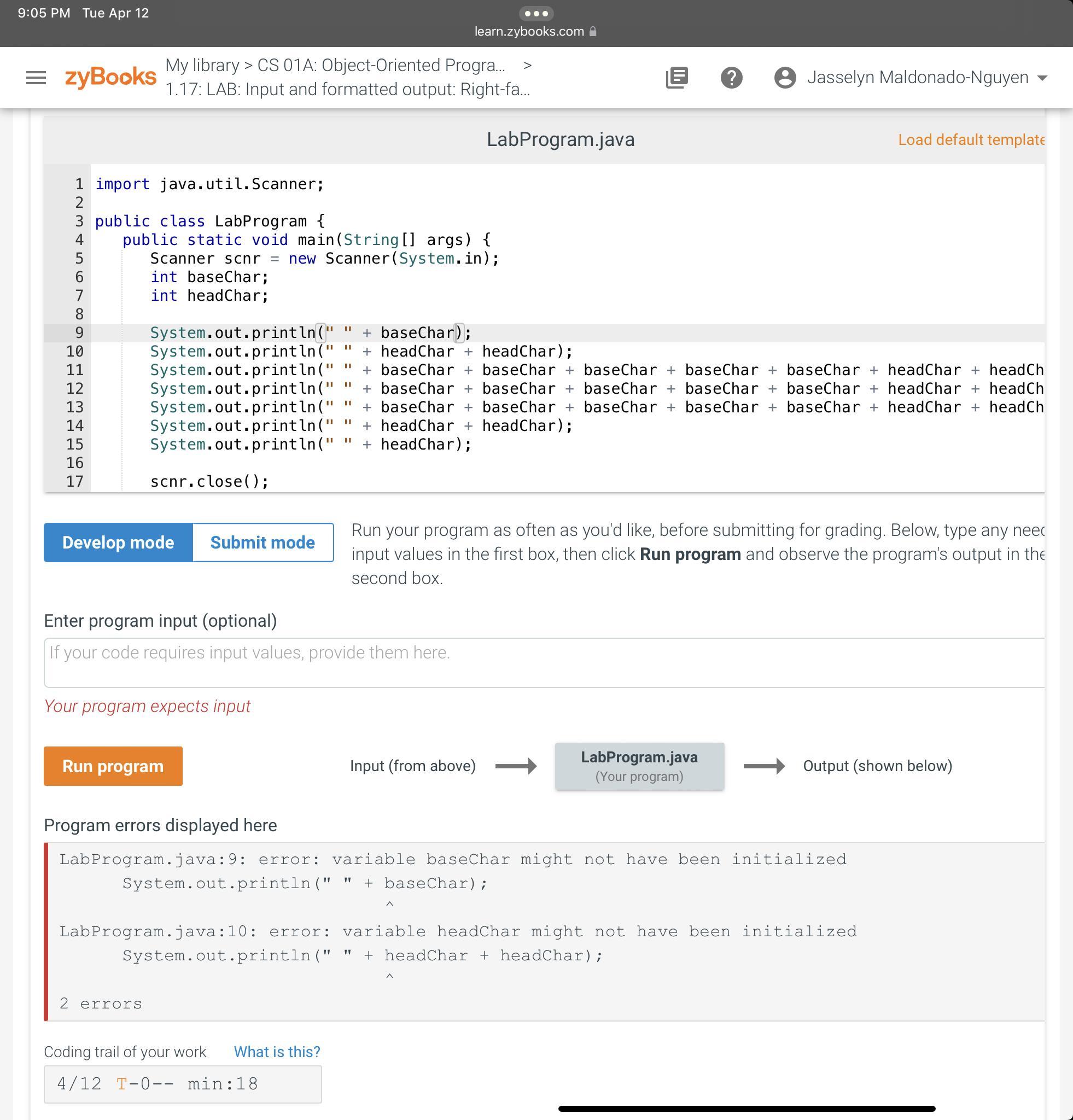Tap the lock icon beside the URL
1073x1120 pixels.
click(x=593, y=31)
